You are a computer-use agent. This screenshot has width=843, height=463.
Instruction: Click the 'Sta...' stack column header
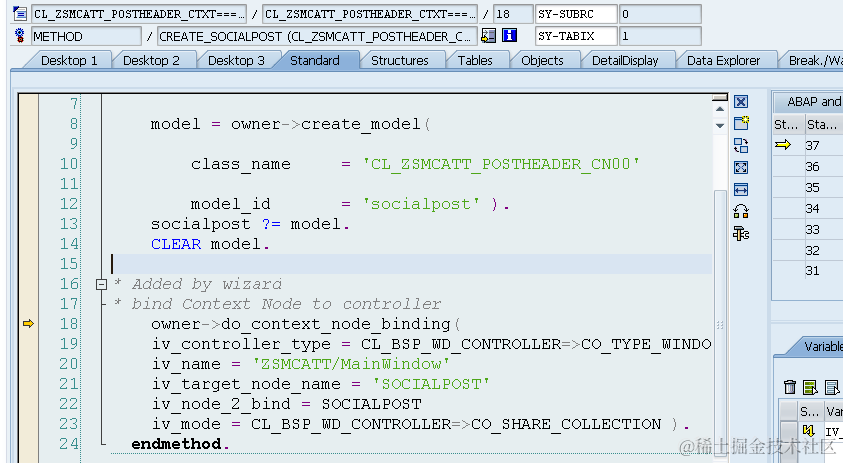(823, 125)
